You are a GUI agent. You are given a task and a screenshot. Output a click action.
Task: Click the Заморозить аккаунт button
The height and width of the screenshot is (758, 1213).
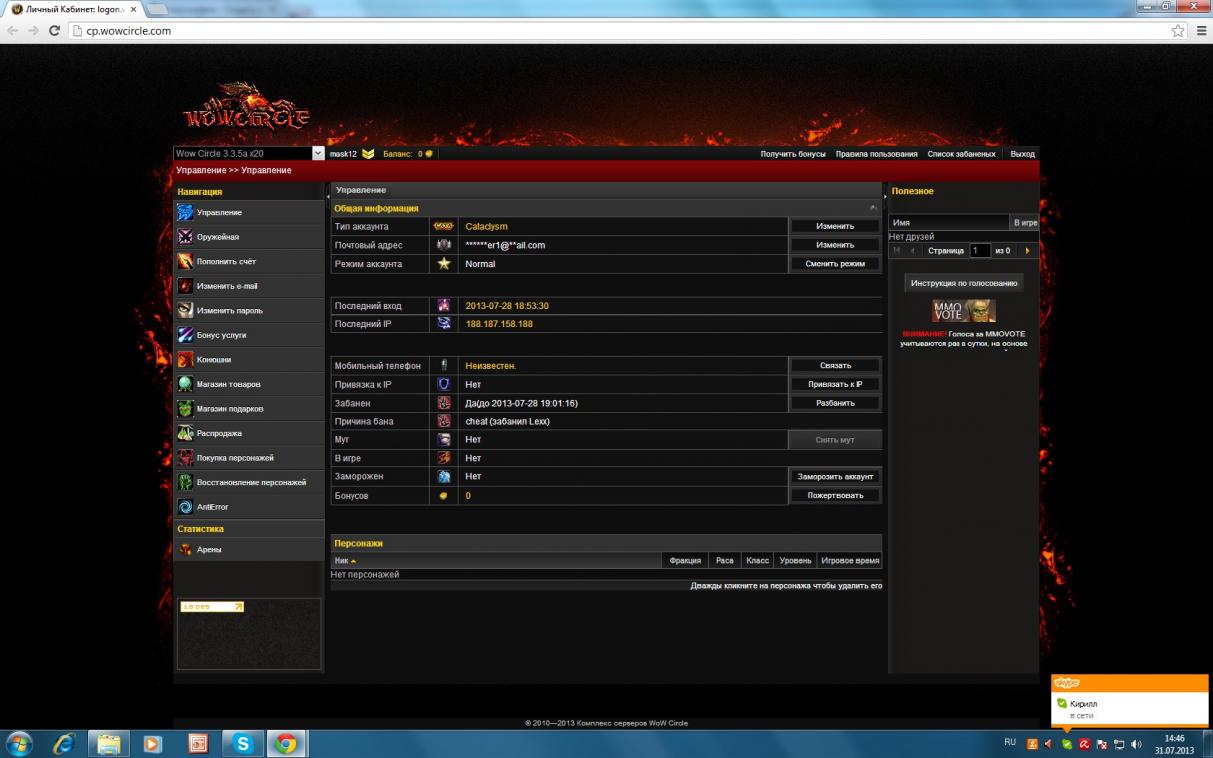coord(835,477)
